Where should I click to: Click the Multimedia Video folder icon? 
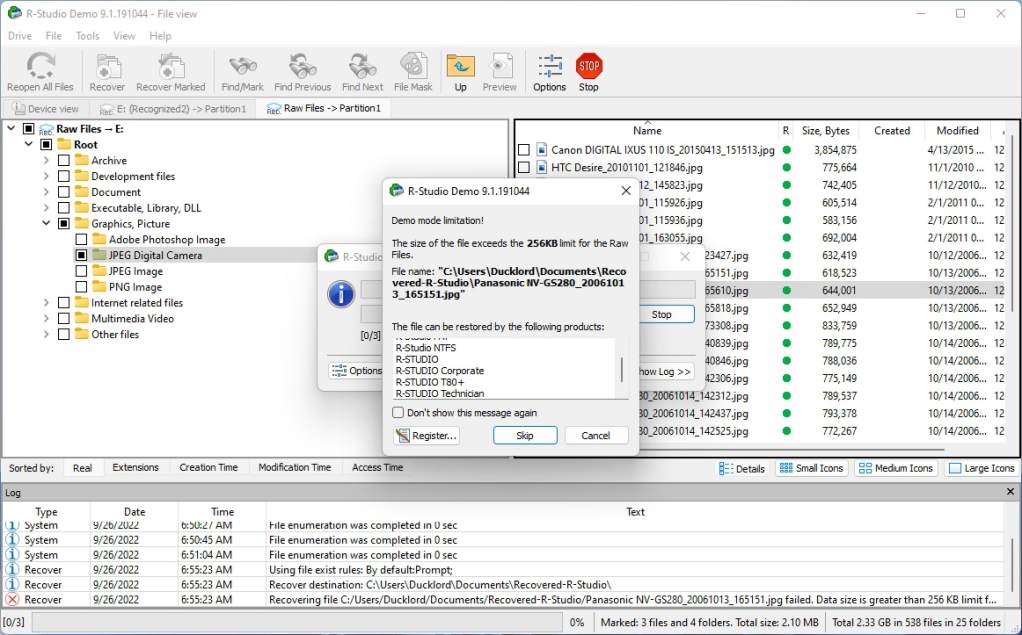coord(81,318)
